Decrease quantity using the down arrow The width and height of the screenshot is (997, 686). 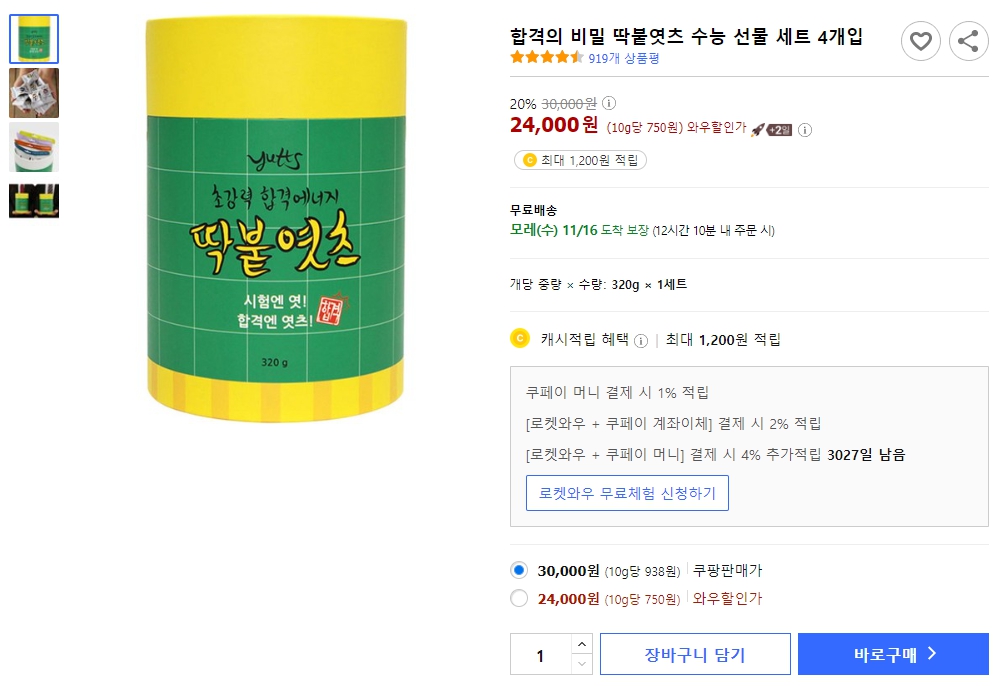click(x=584, y=664)
